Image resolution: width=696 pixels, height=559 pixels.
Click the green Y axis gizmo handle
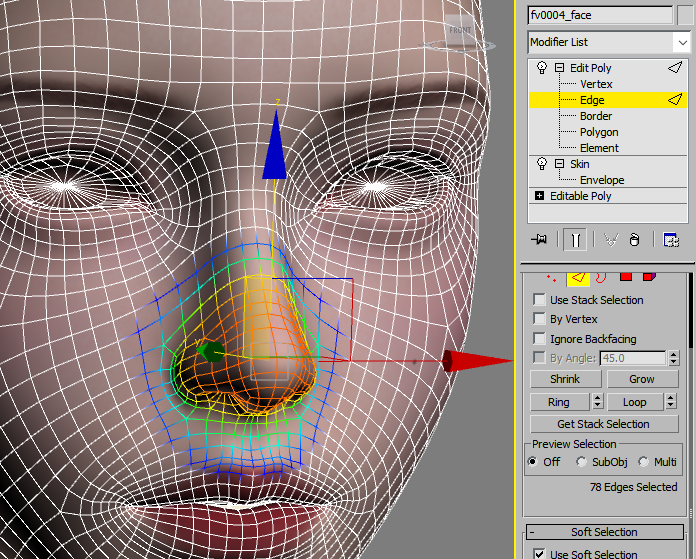(x=211, y=351)
